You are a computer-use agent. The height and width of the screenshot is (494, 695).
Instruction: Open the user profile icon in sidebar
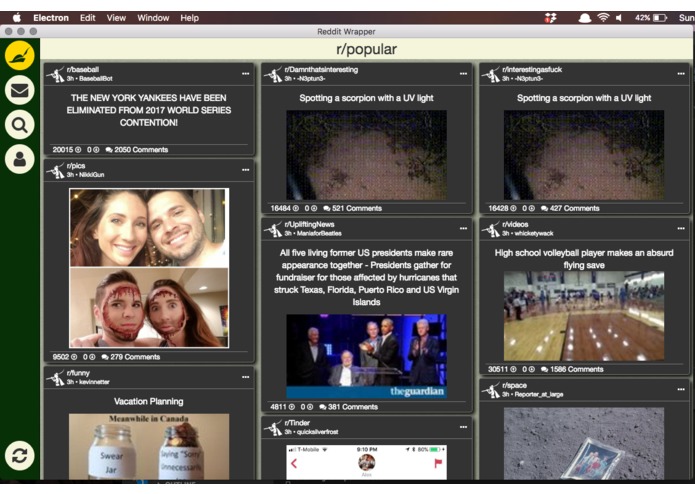[x=20, y=159]
